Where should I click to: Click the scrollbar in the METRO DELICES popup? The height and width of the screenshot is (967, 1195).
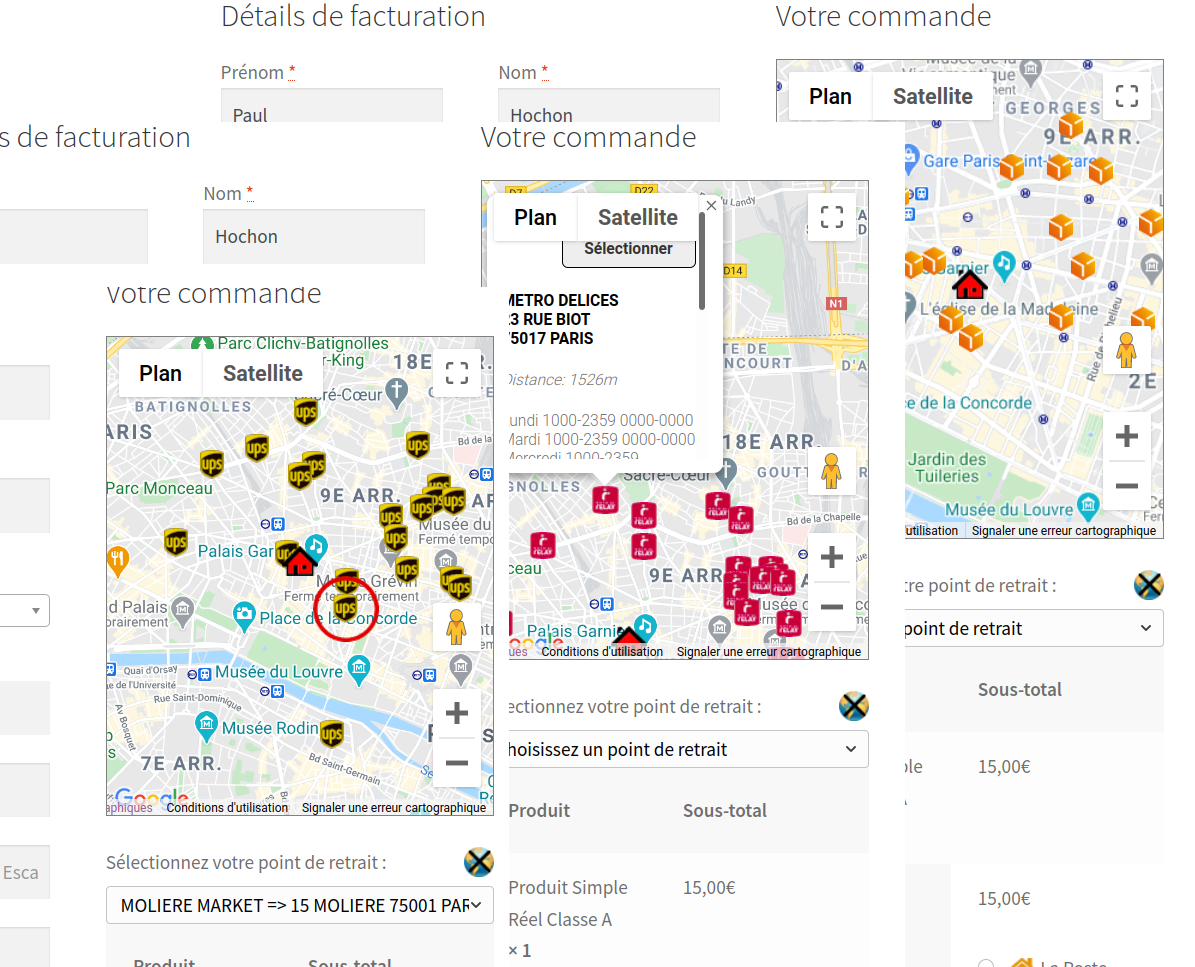[x=701, y=263]
